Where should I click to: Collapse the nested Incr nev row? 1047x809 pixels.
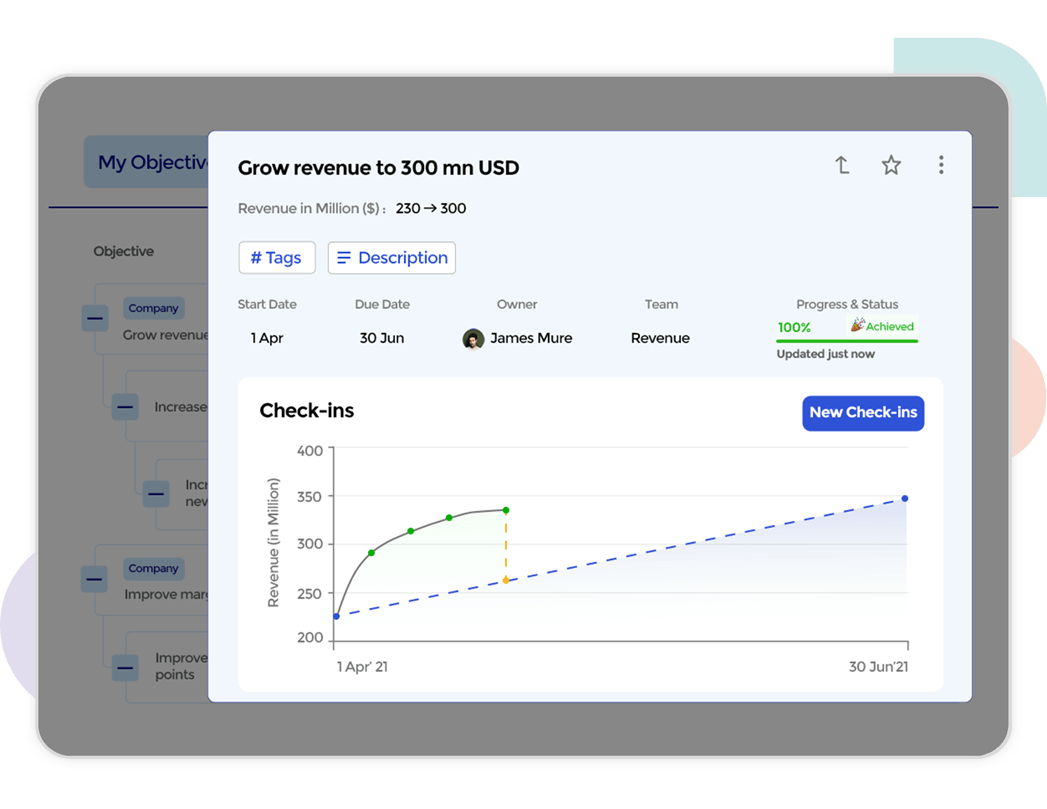click(x=156, y=494)
